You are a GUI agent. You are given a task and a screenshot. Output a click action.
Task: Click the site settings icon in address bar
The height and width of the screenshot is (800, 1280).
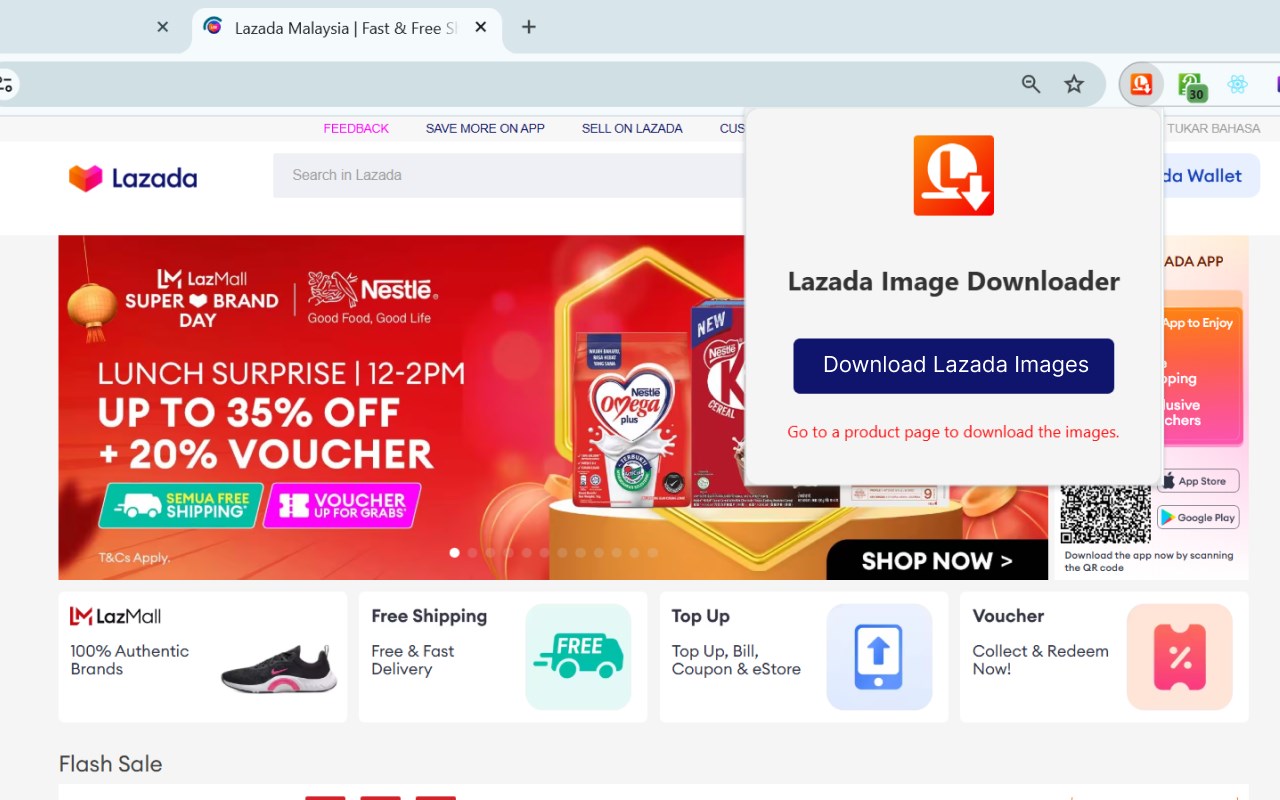tap(6, 84)
